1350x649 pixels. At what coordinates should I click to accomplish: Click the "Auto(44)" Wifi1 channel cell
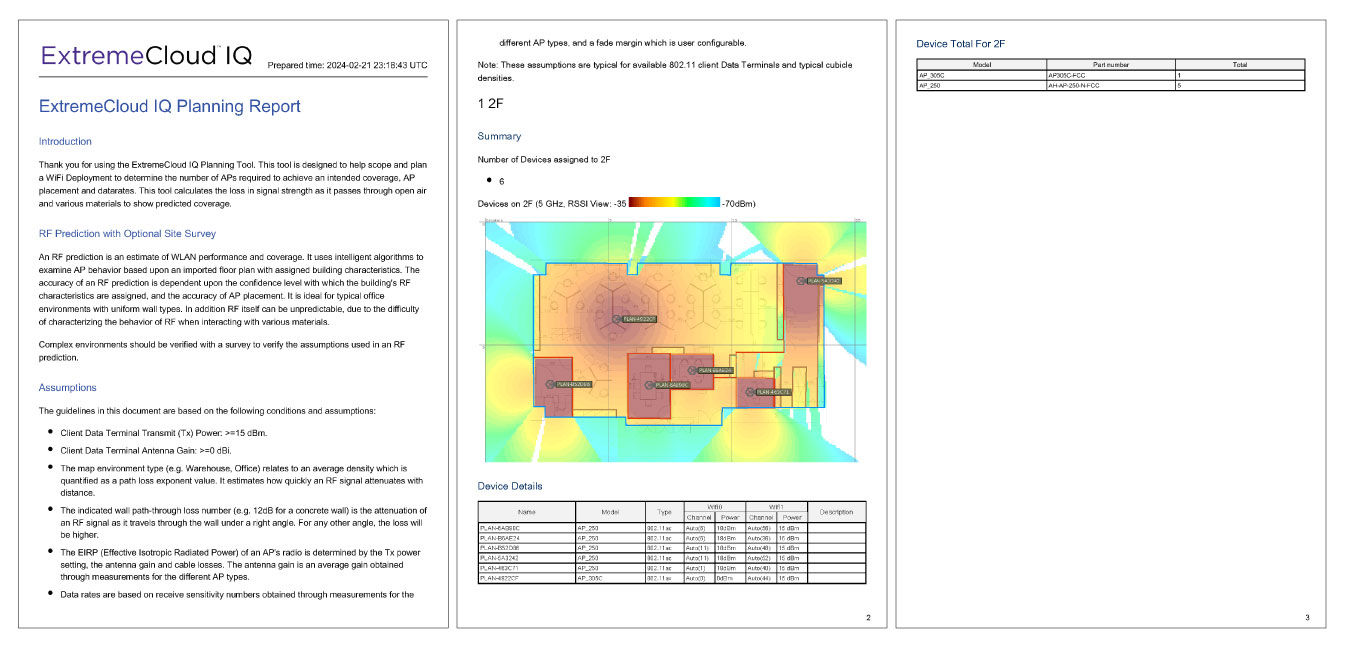pyautogui.click(x=763, y=578)
